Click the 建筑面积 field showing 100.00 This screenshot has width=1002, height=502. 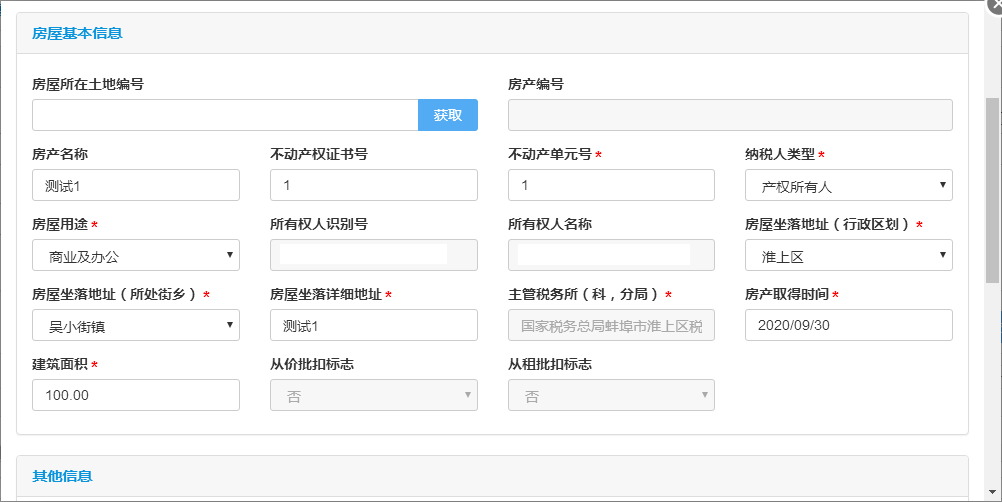click(x=136, y=395)
